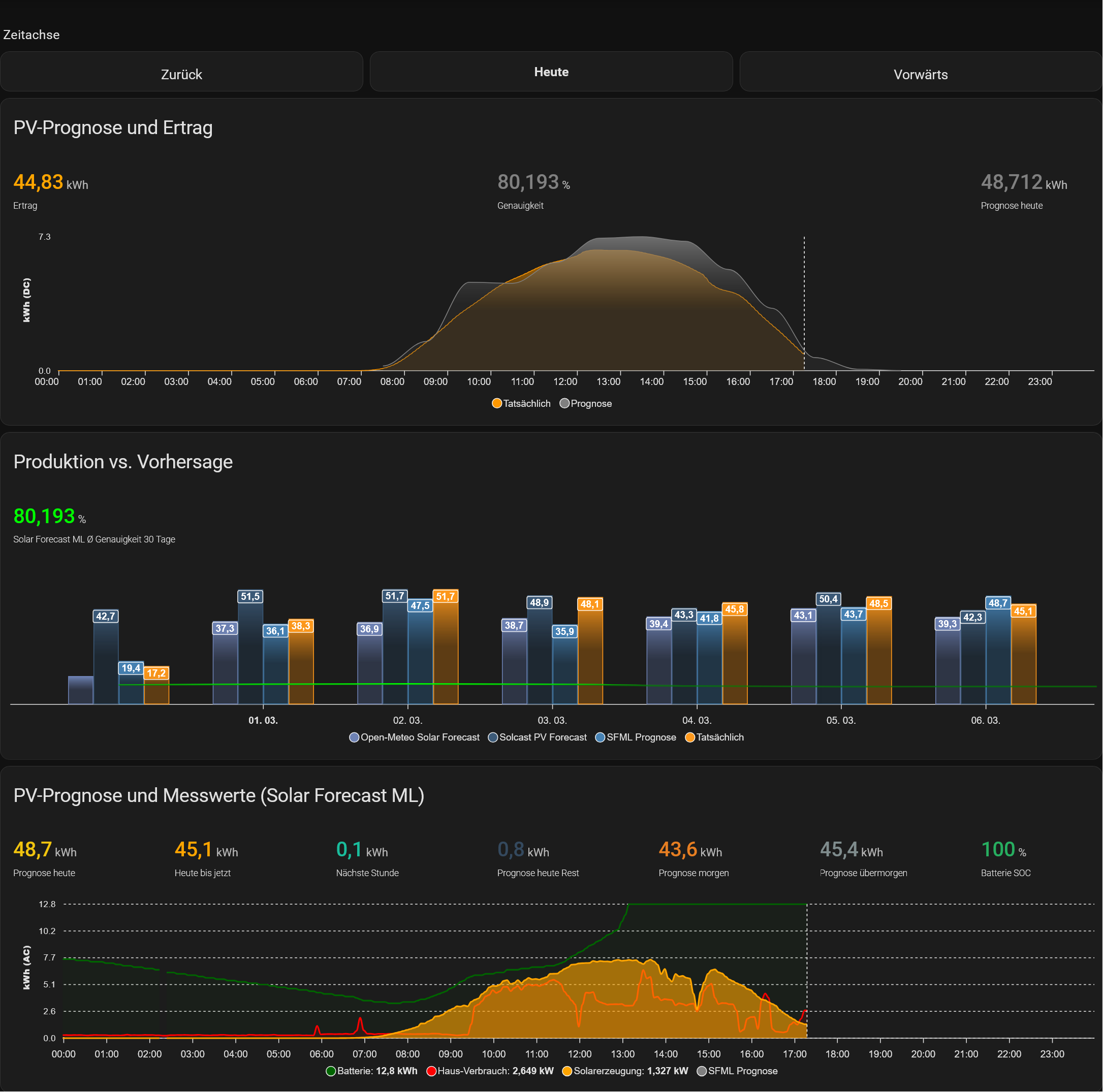This screenshot has height=1092, width=1103.
Task: Click the 48,7 SFML bar label for 06.03.
Action: click(998, 603)
